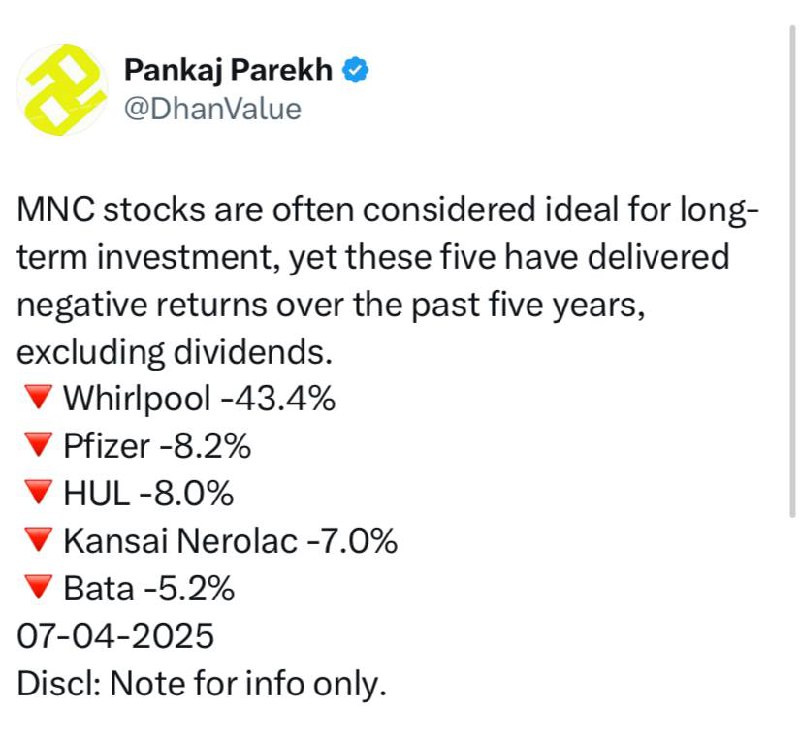The height and width of the screenshot is (742, 800).
Task: Click the red triangle beside Pfizer
Action: click(x=38, y=444)
